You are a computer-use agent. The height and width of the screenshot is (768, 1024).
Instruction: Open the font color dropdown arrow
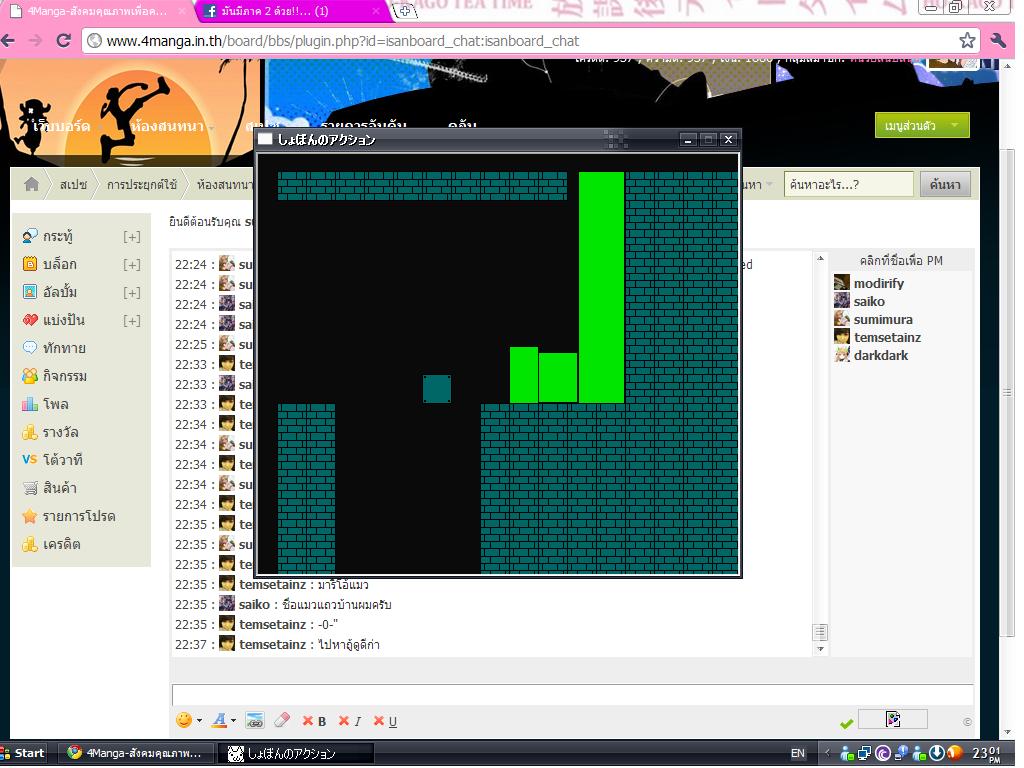(x=233, y=721)
